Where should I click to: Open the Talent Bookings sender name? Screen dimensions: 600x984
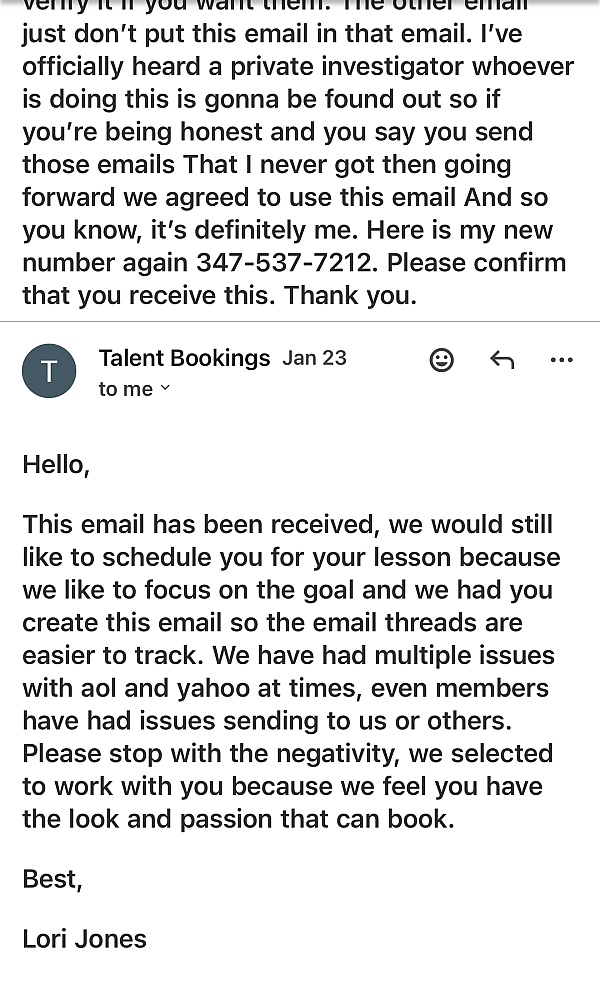pyautogui.click(x=184, y=358)
